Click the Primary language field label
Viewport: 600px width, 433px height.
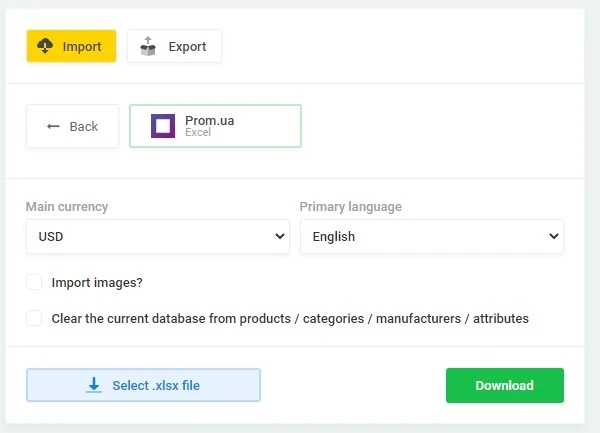[350, 207]
